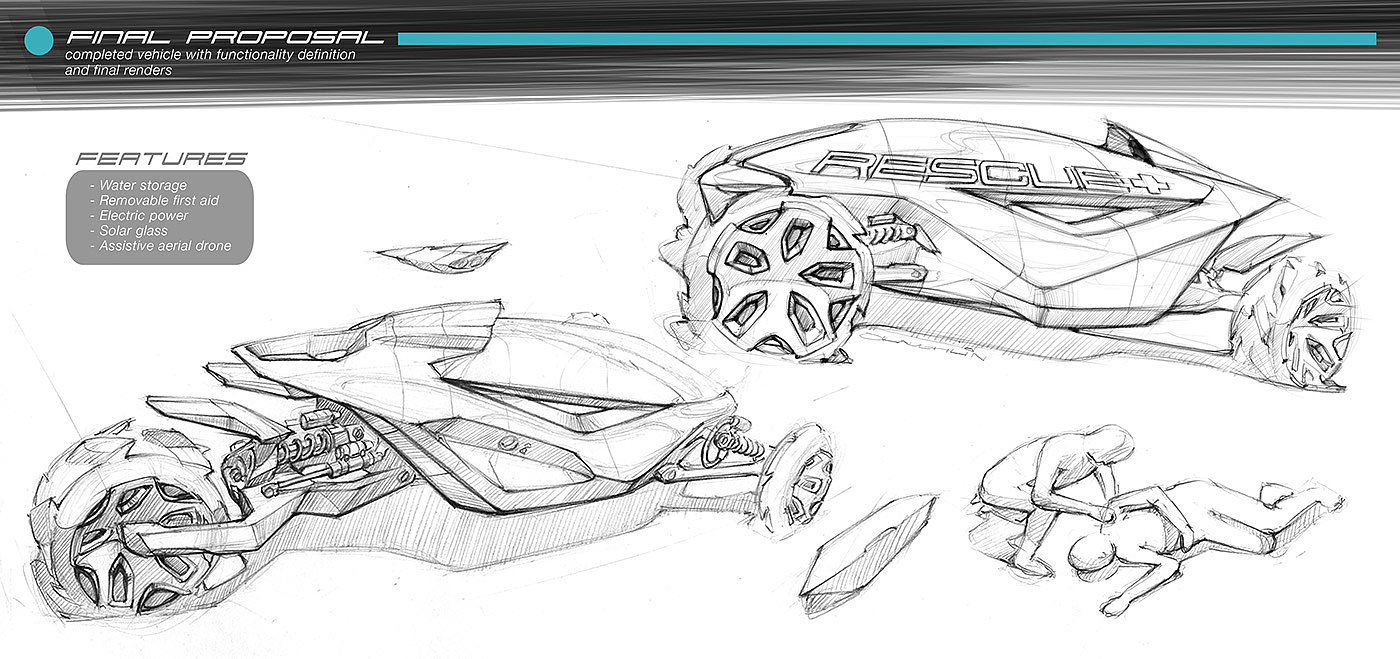Click the teal circle beside the heading
The height and width of the screenshot is (659, 1400).
point(38,40)
